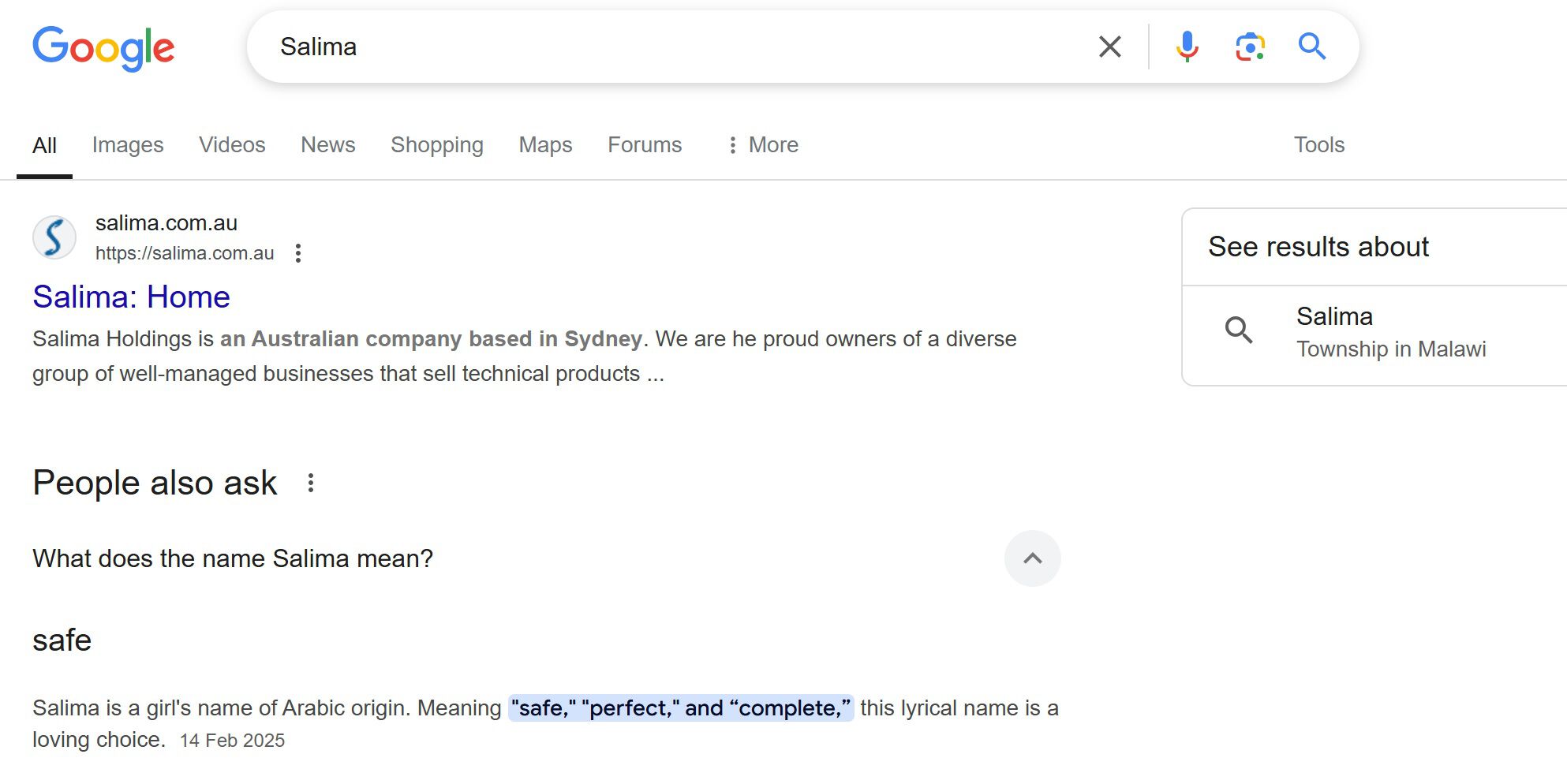This screenshot has width=1567, height=784.
Task: Open the Salima: Home link
Action: [131, 297]
